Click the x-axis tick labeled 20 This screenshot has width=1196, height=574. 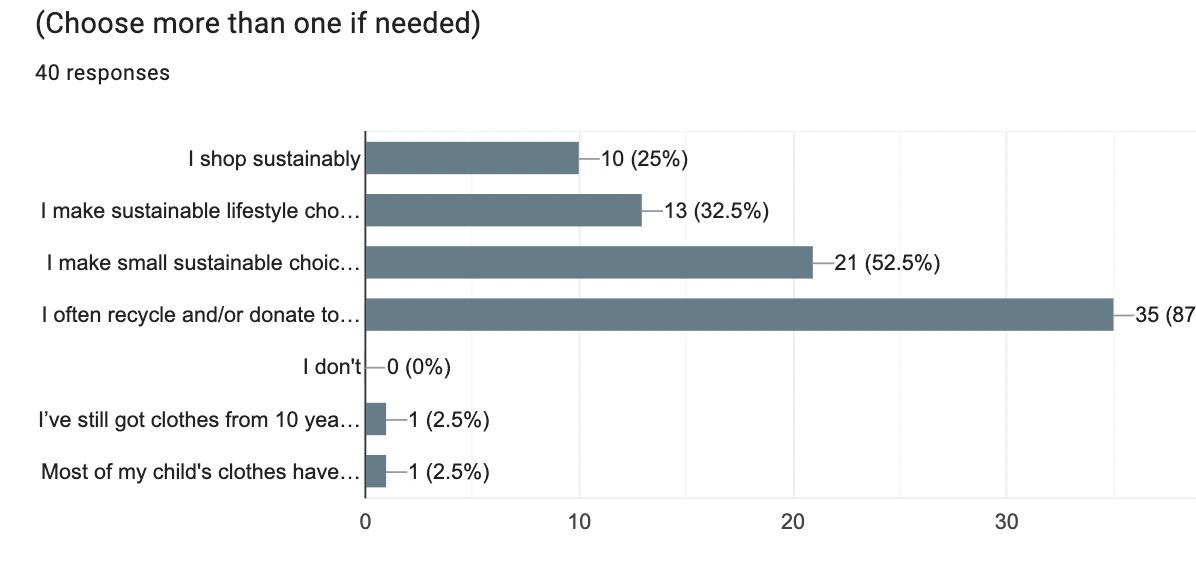794,522
